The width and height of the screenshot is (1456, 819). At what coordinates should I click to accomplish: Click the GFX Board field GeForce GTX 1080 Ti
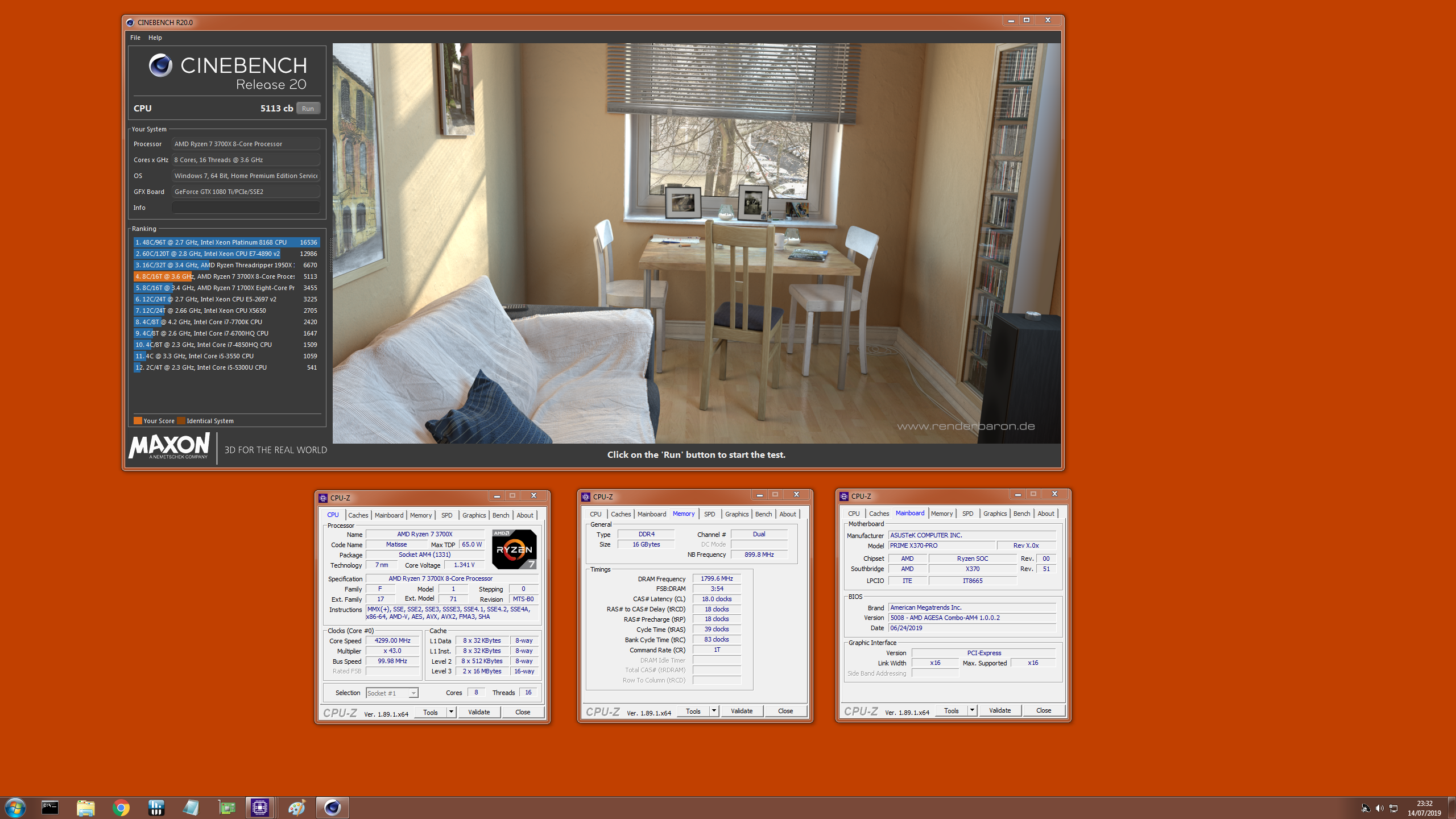(246, 192)
